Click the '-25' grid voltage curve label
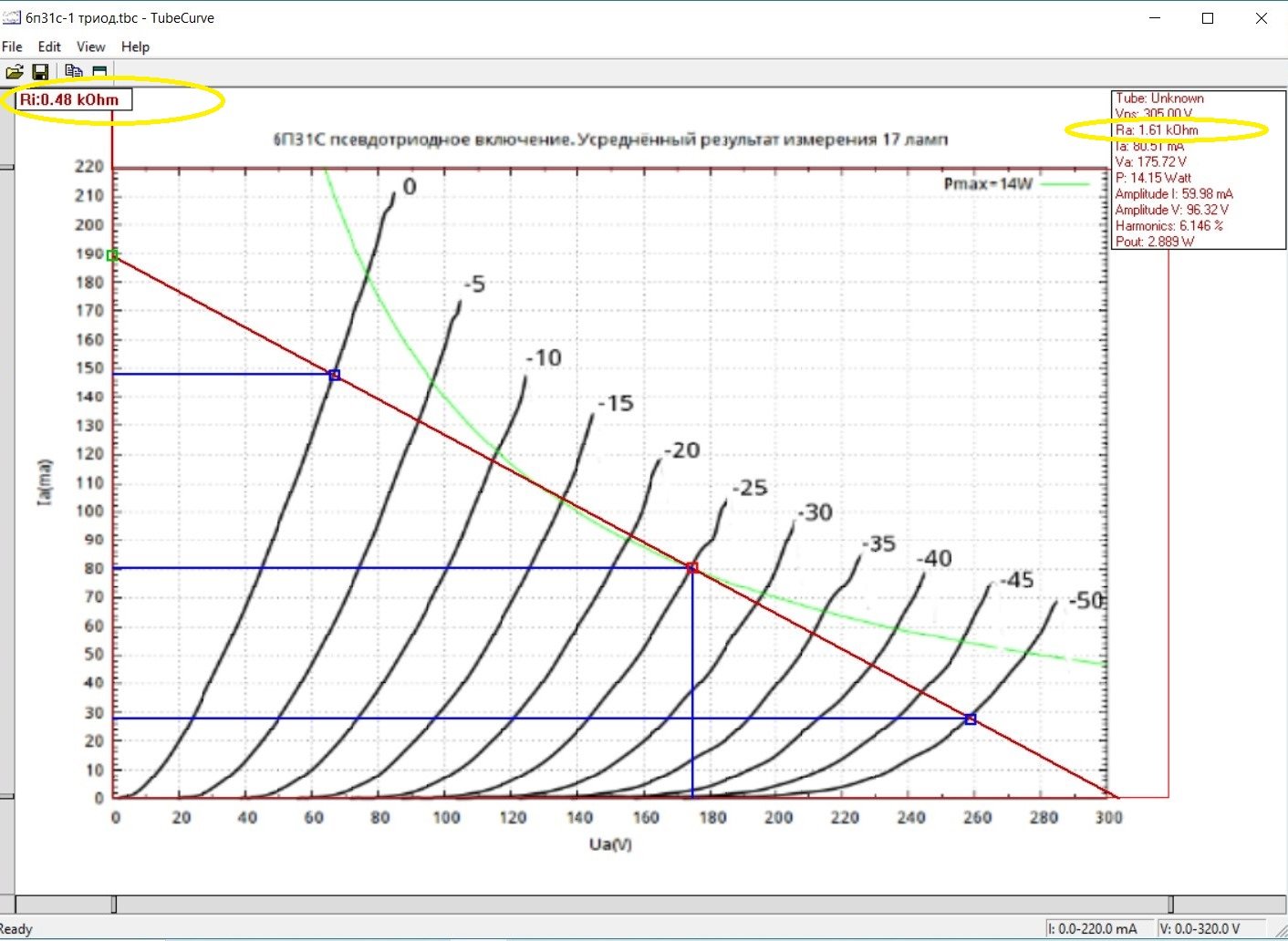1288x941 pixels. pyautogui.click(x=750, y=488)
